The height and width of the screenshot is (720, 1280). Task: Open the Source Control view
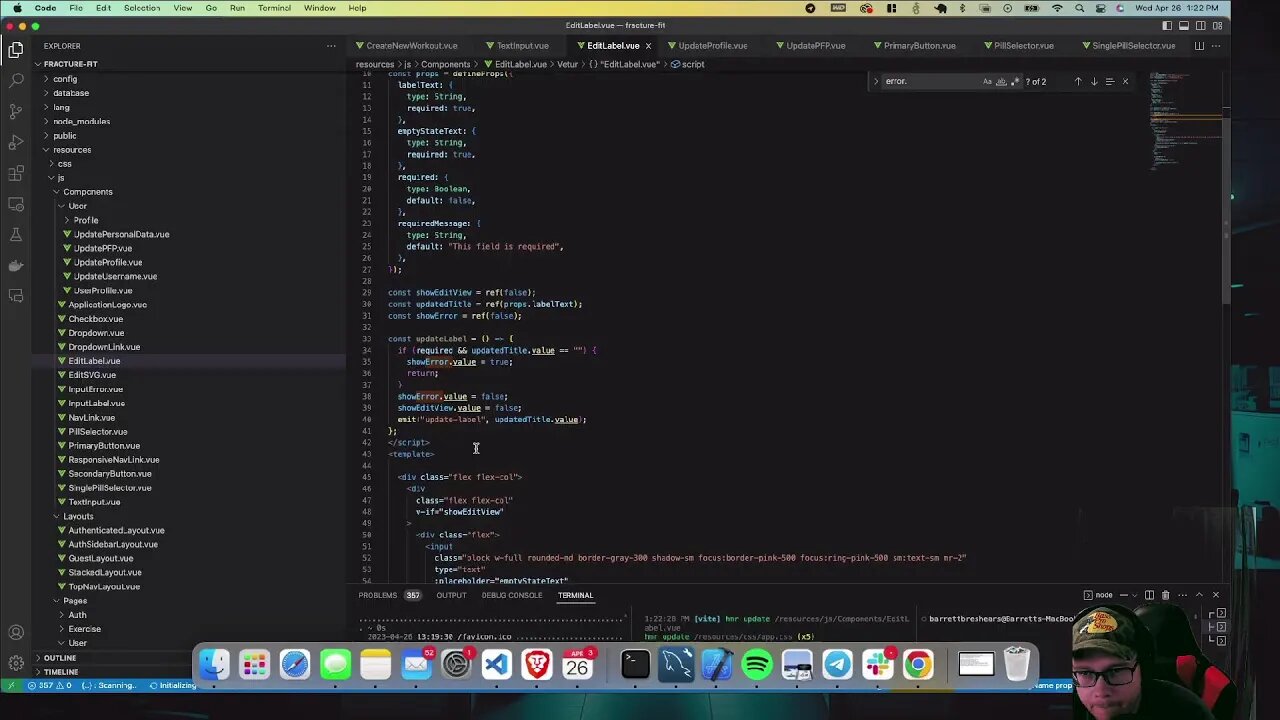coord(16,111)
